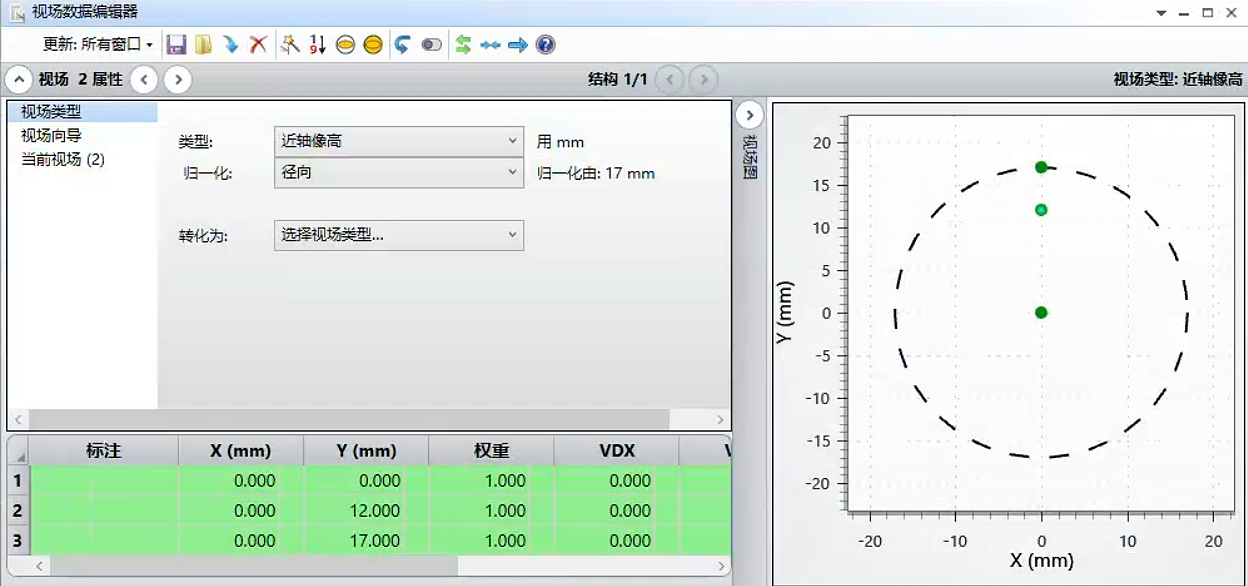Click the sort fields 1-9 icon

point(318,45)
